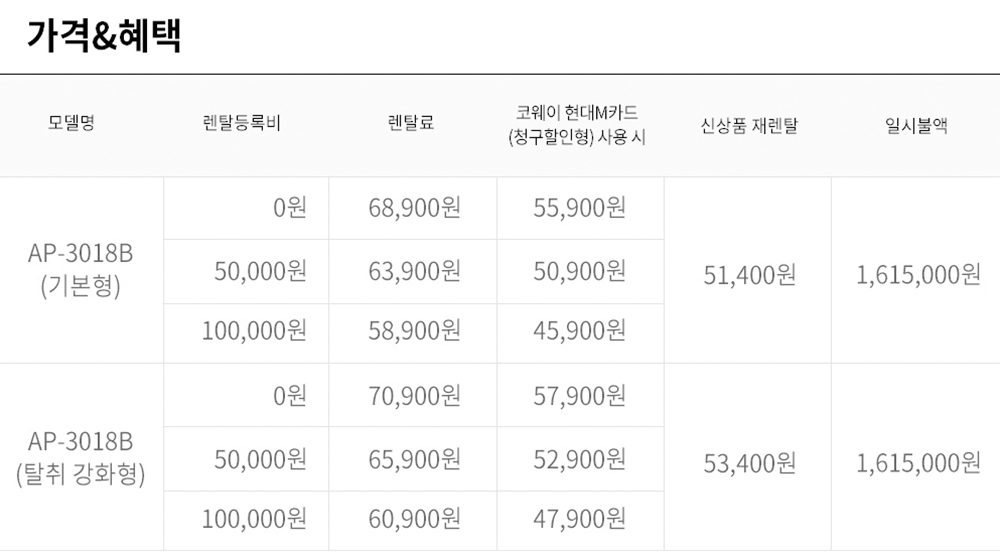Viewport: 1000px width, 559px height.
Task: Select the AP-3018B (탈취 강화형) model cell
Action: coord(81,457)
